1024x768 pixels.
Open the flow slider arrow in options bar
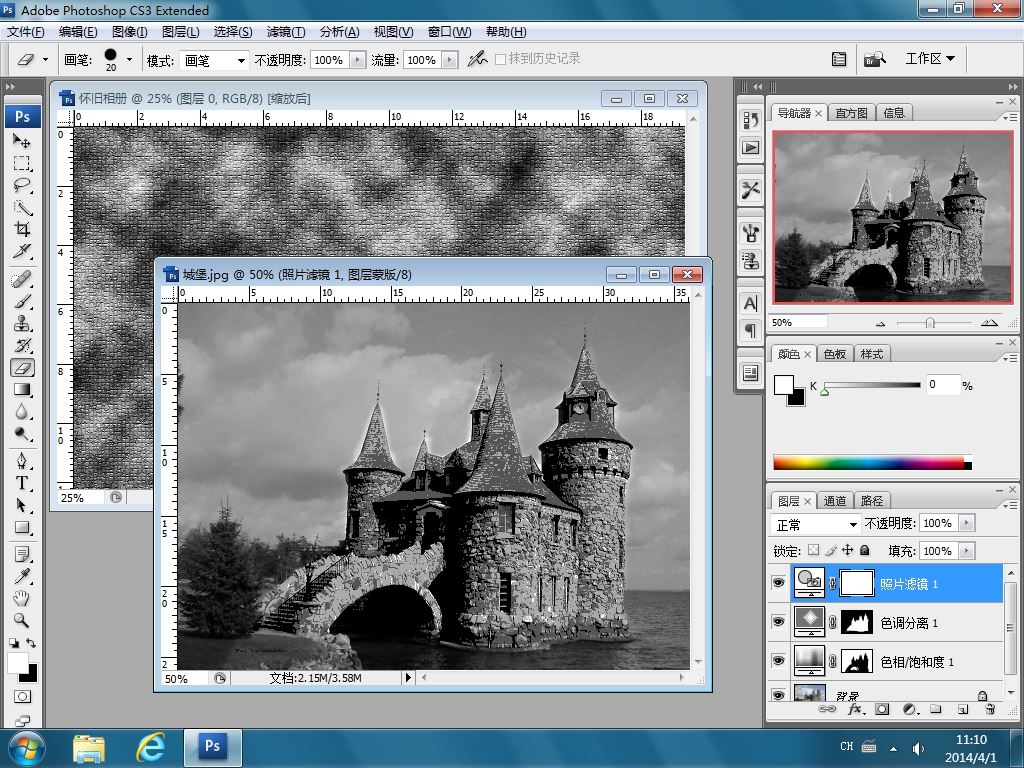coord(449,60)
